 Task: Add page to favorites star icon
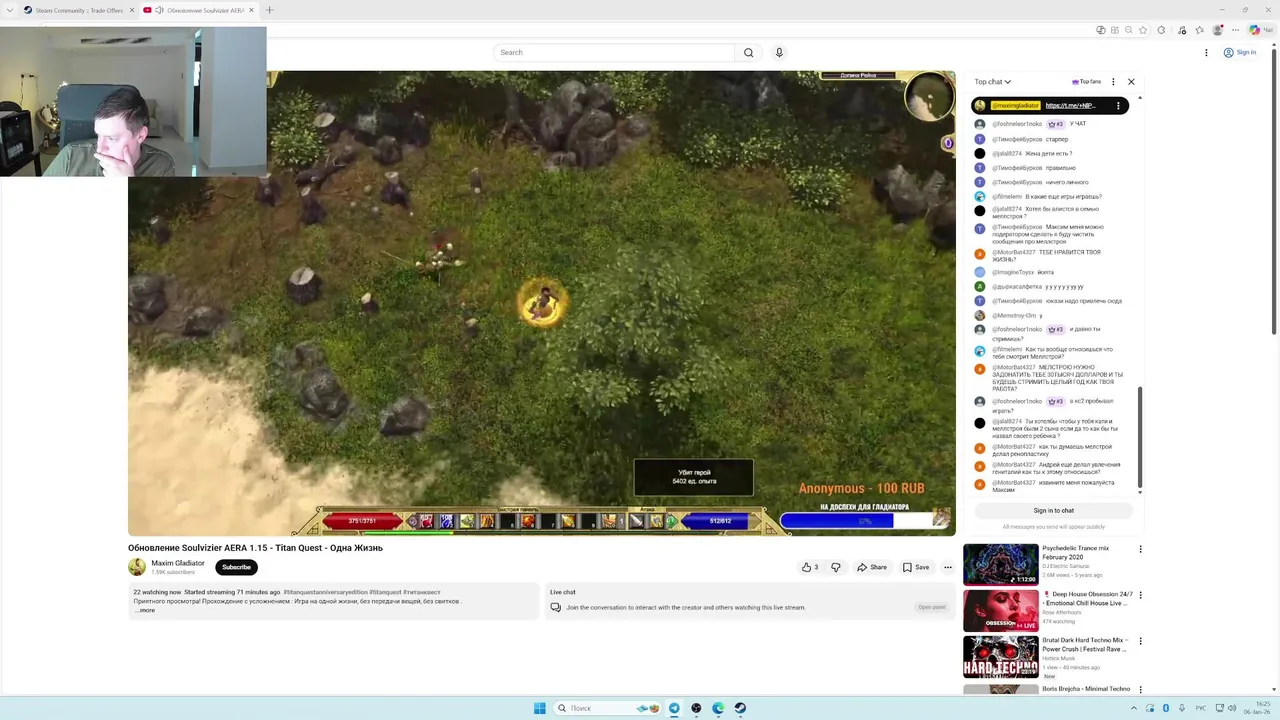click(x=1143, y=30)
